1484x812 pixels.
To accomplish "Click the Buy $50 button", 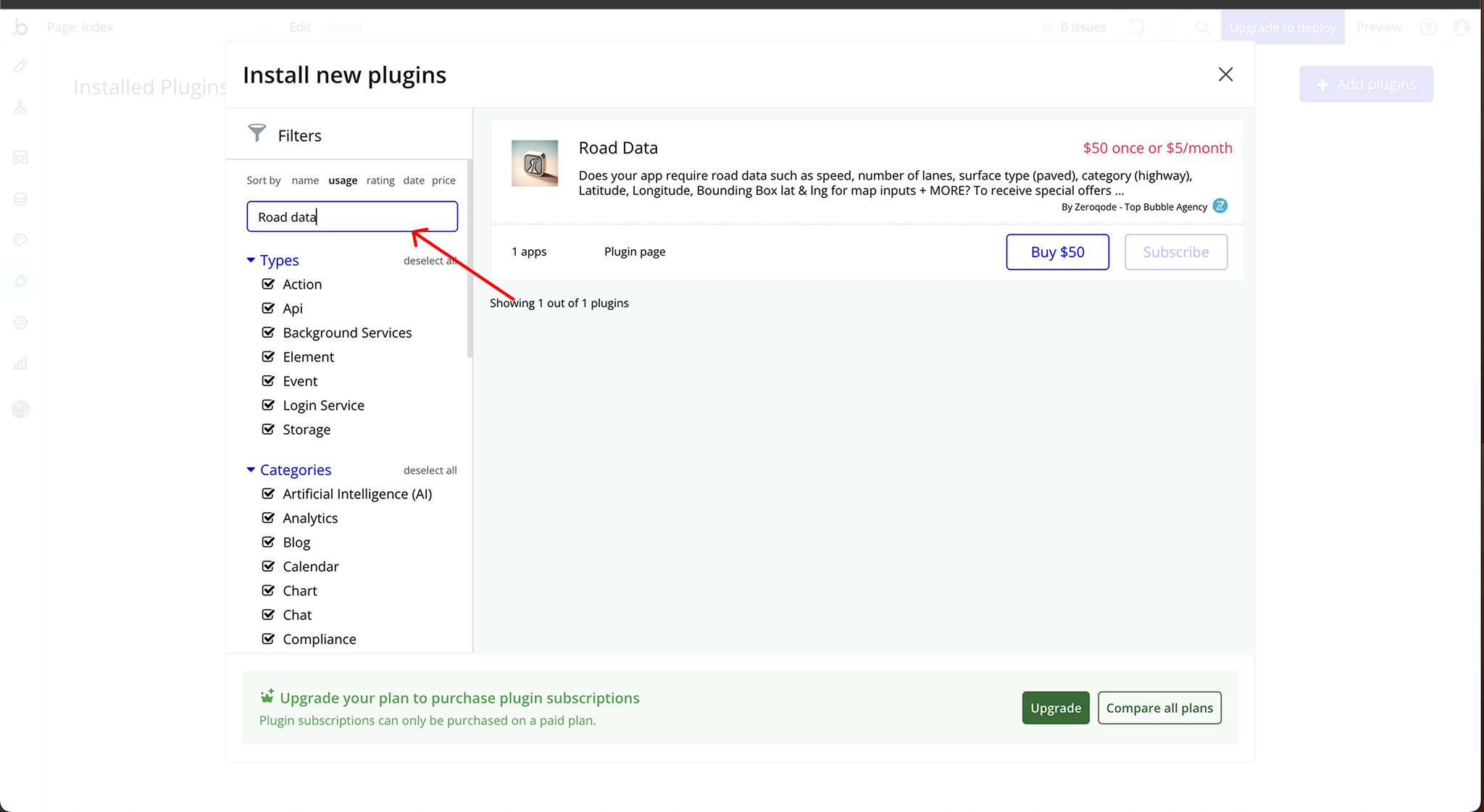I will (1057, 252).
